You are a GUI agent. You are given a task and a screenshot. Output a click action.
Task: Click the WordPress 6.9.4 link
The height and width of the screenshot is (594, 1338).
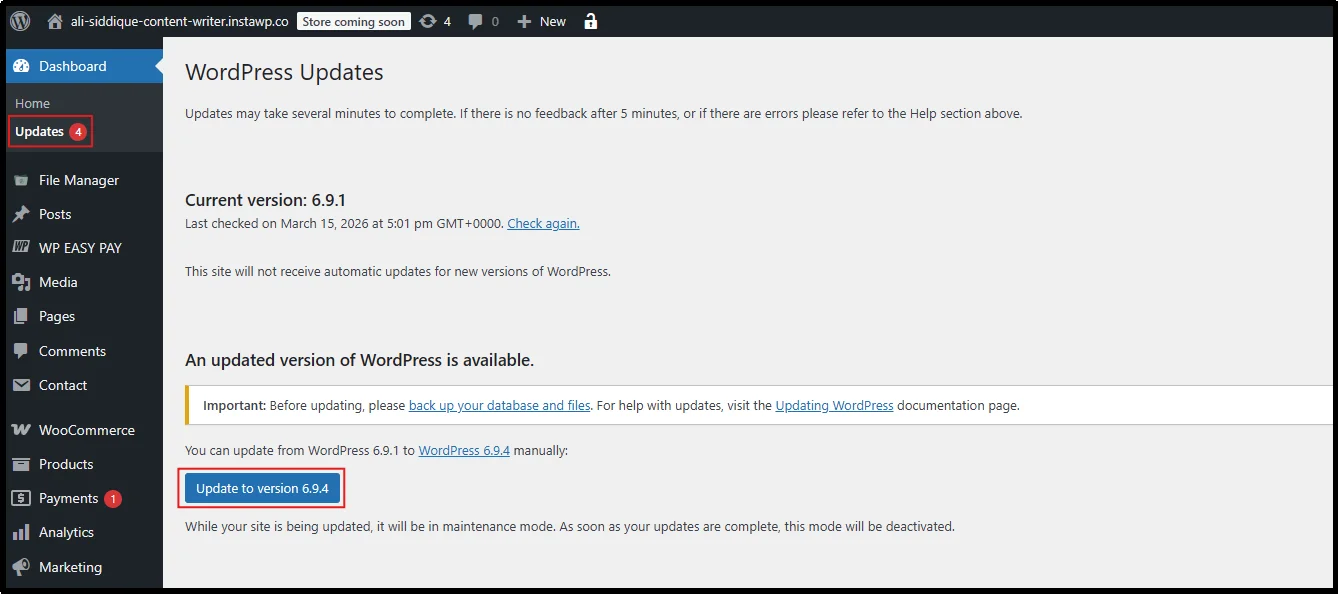pyautogui.click(x=464, y=450)
